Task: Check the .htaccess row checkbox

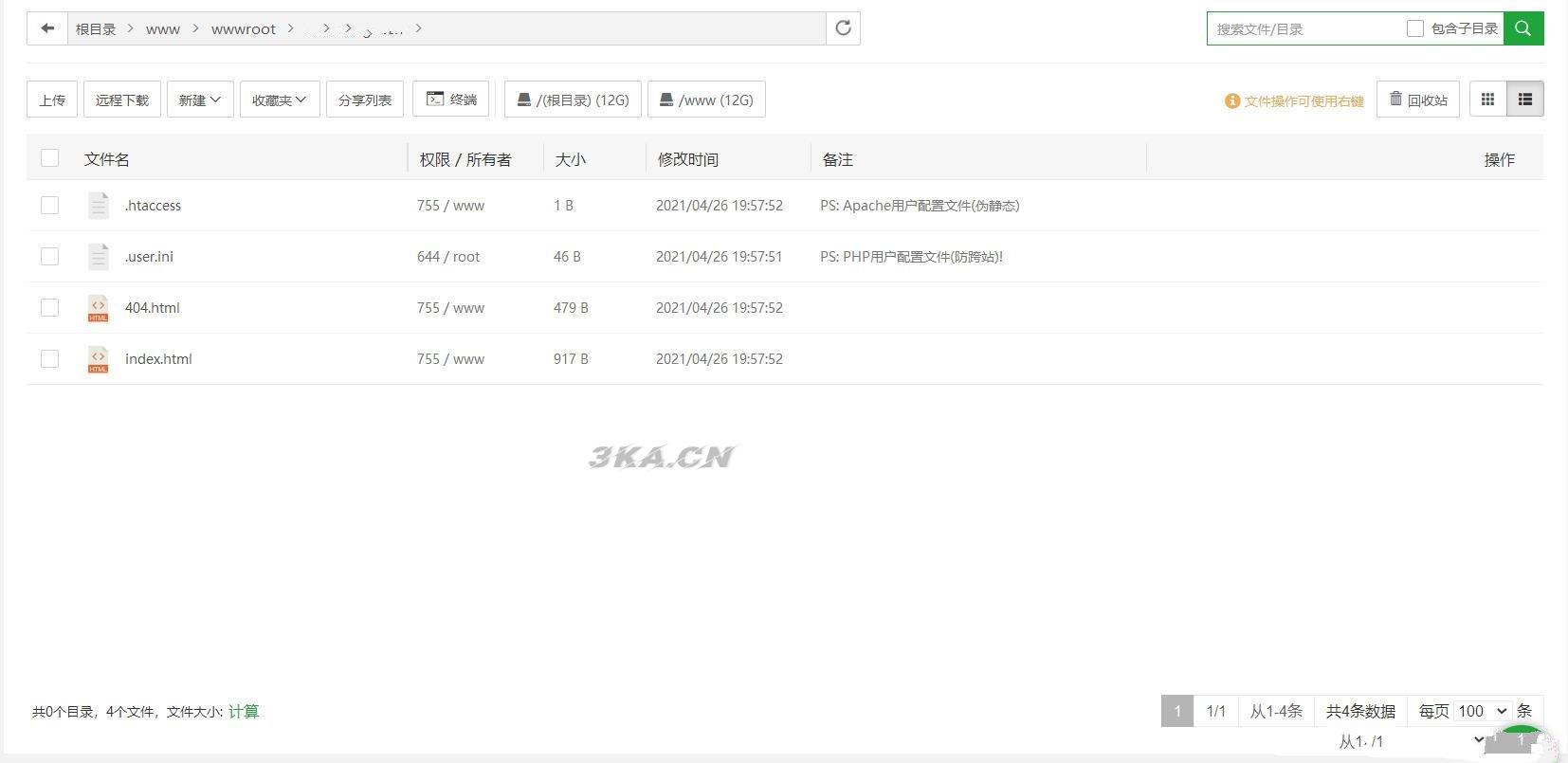Action: [x=50, y=206]
